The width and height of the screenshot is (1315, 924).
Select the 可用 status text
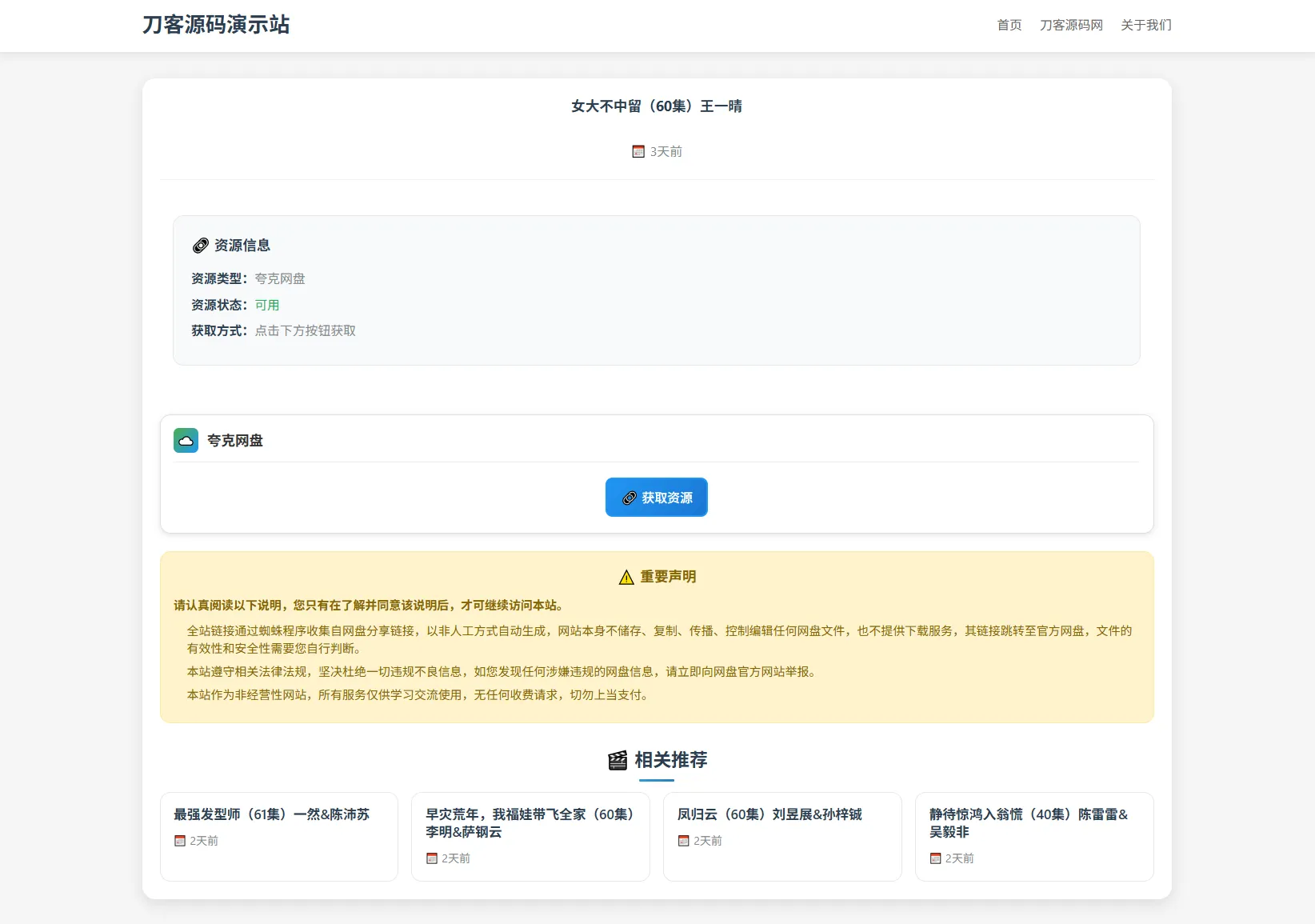coord(268,305)
